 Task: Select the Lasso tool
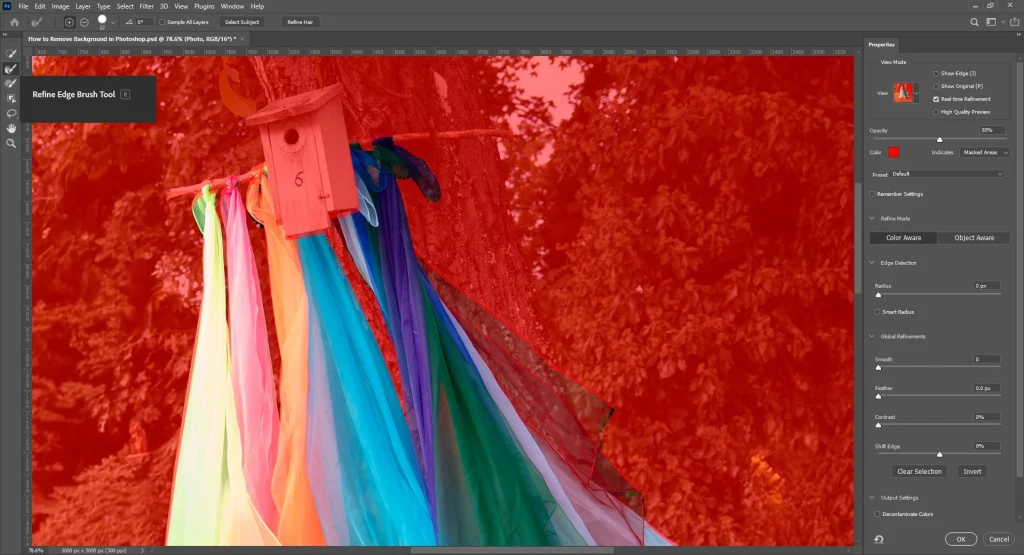pyautogui.click(x=11, y=114)
